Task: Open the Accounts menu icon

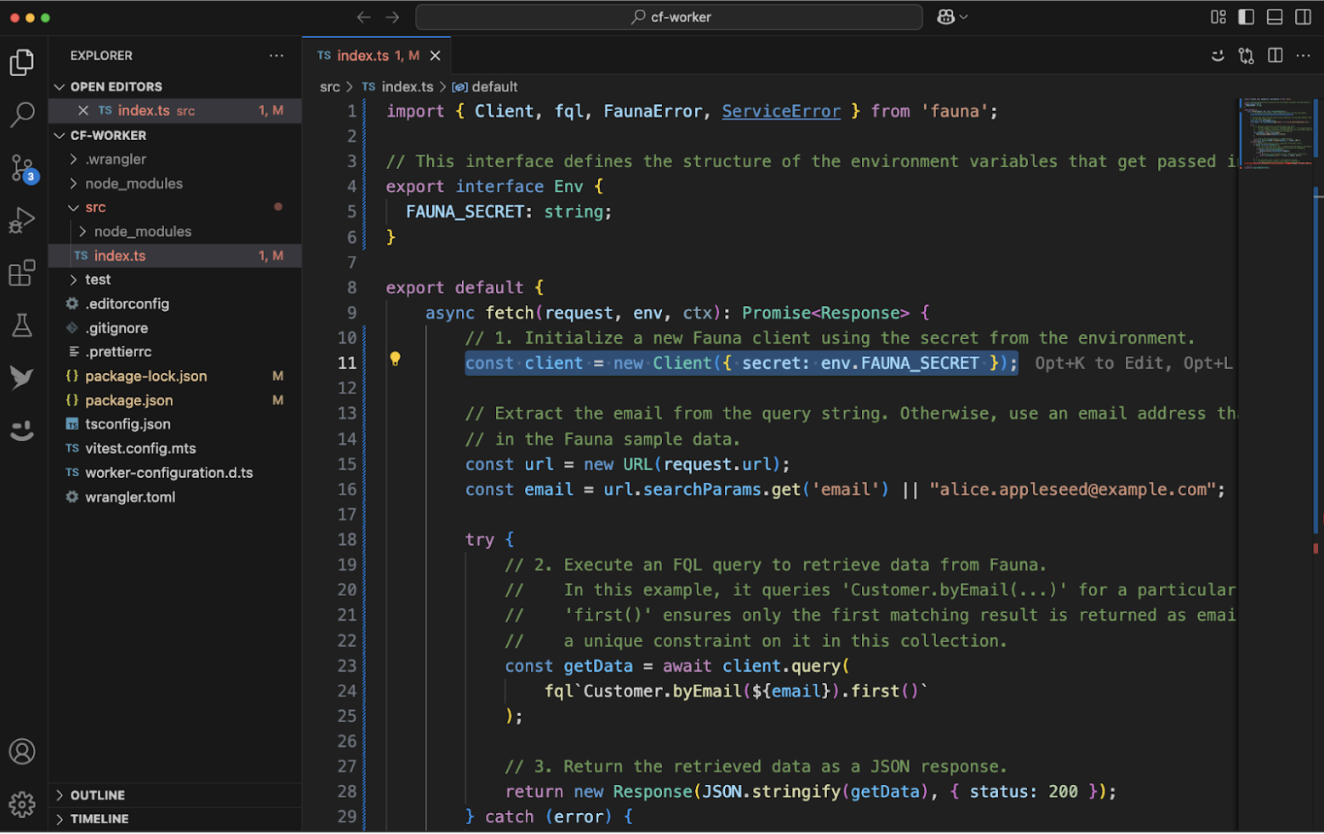Action: point(22,752)
